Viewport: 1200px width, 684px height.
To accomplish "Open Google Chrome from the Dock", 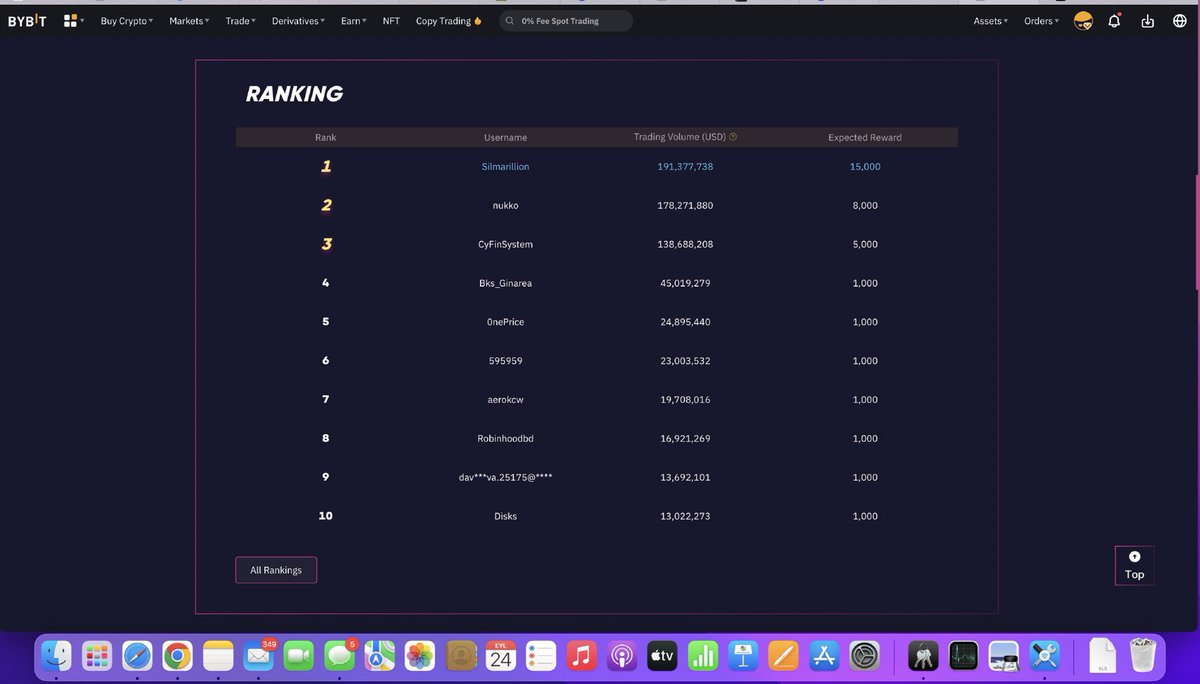I will tap(178, 657).
